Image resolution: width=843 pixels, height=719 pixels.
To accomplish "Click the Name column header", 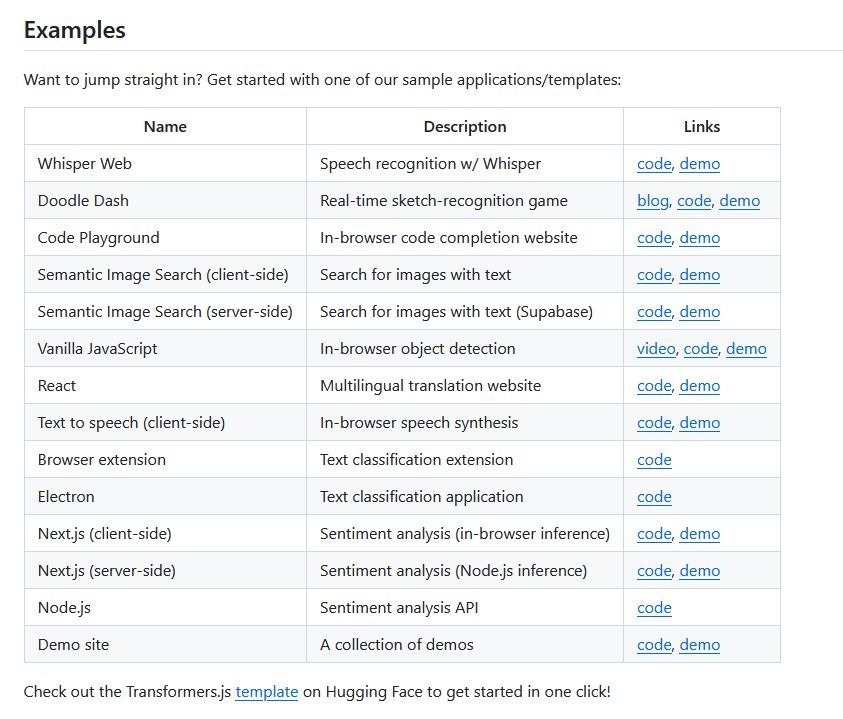I will 165,126.
